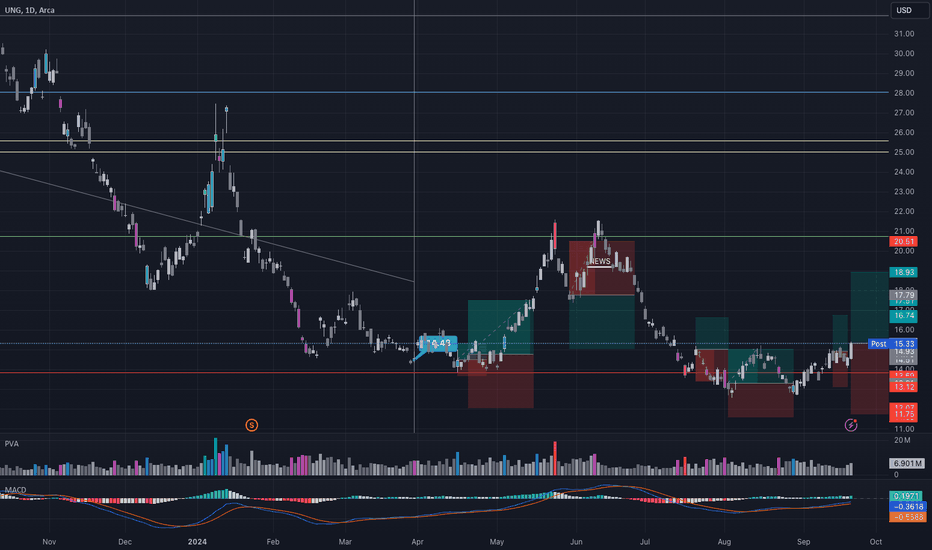This screenshot has width=932, height=550.
Task: Click the 25.00 price axis label
Action: [904, 152]
